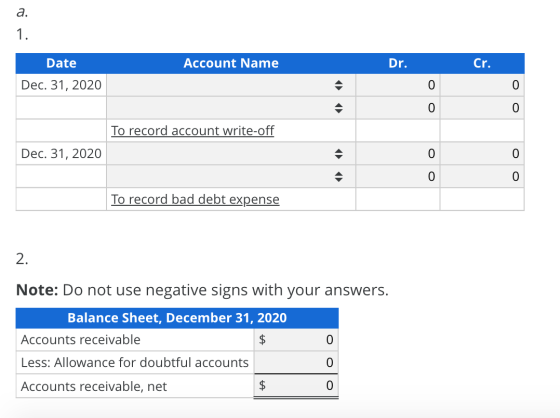Click the Accounts receivable amount field
The height and width of the screenshot is (418, 560).
pos(296,340)
